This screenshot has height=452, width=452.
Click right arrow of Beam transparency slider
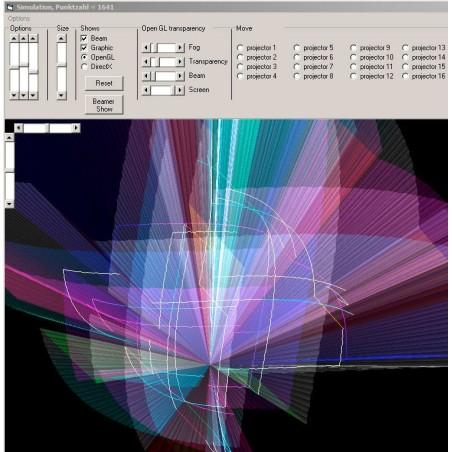coord(180,76)
